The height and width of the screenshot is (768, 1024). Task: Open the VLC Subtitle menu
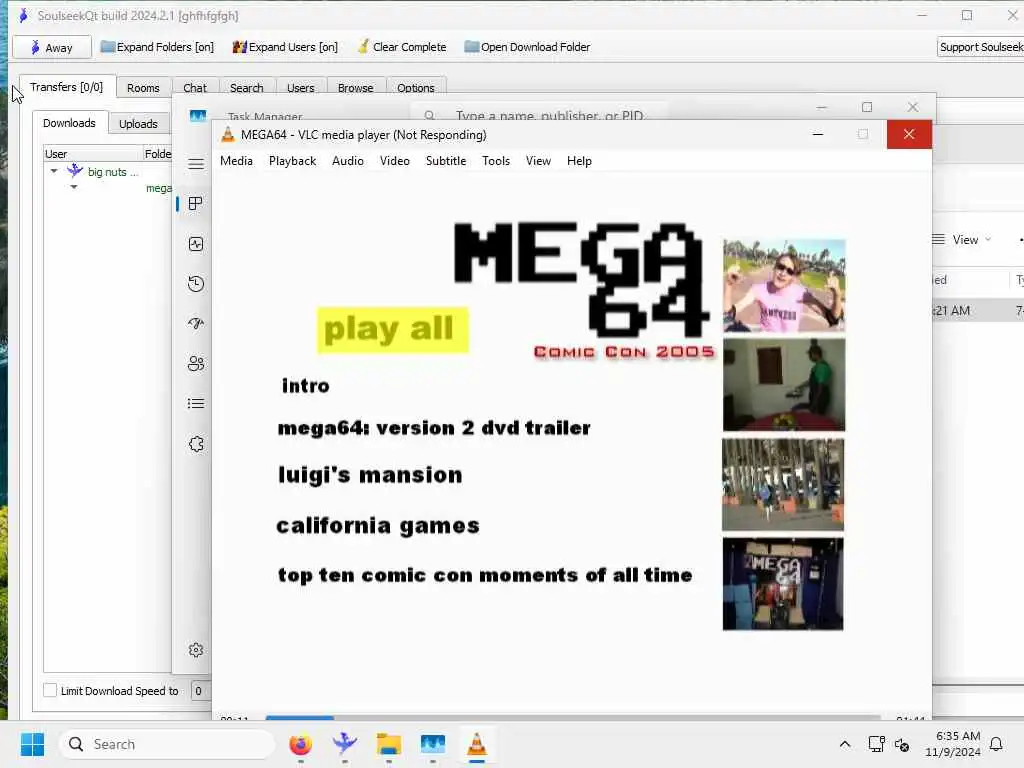[446, 161]
